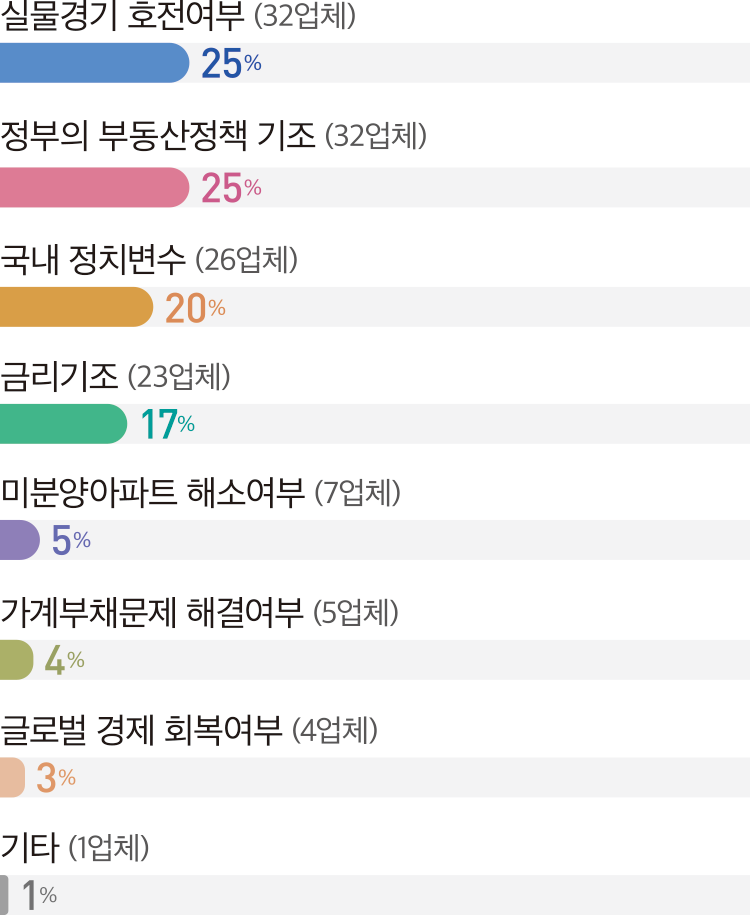Click the teal 17% value text
This screenshot has height=915, width=750.
(x=168, y=424)
